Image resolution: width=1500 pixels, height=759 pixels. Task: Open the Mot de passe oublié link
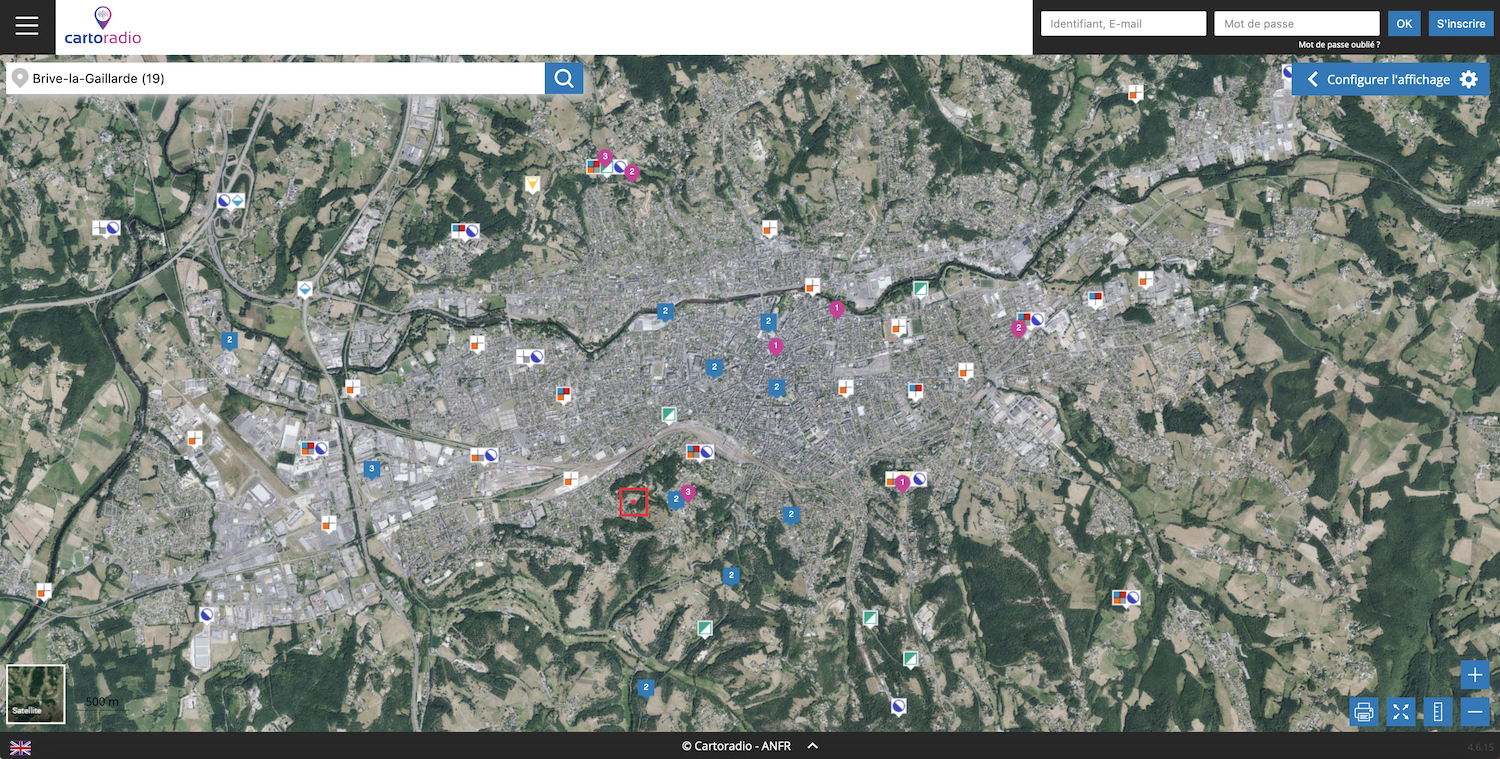[1338, 45]
